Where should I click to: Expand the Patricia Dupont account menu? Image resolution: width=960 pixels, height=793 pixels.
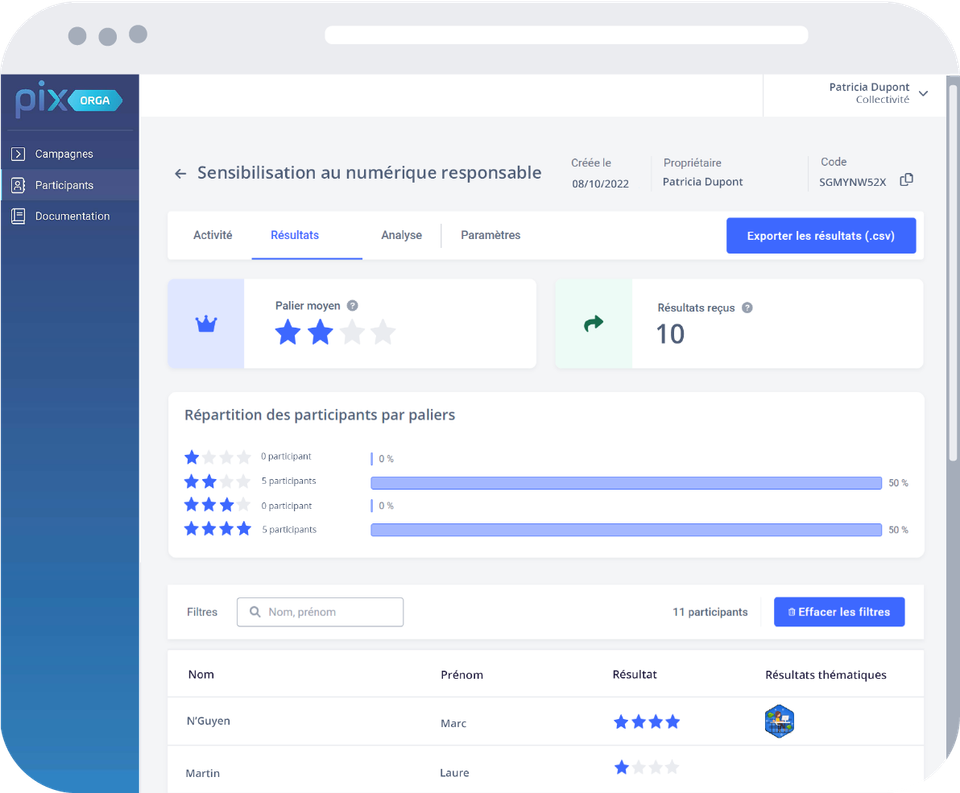tap(922, 94)
